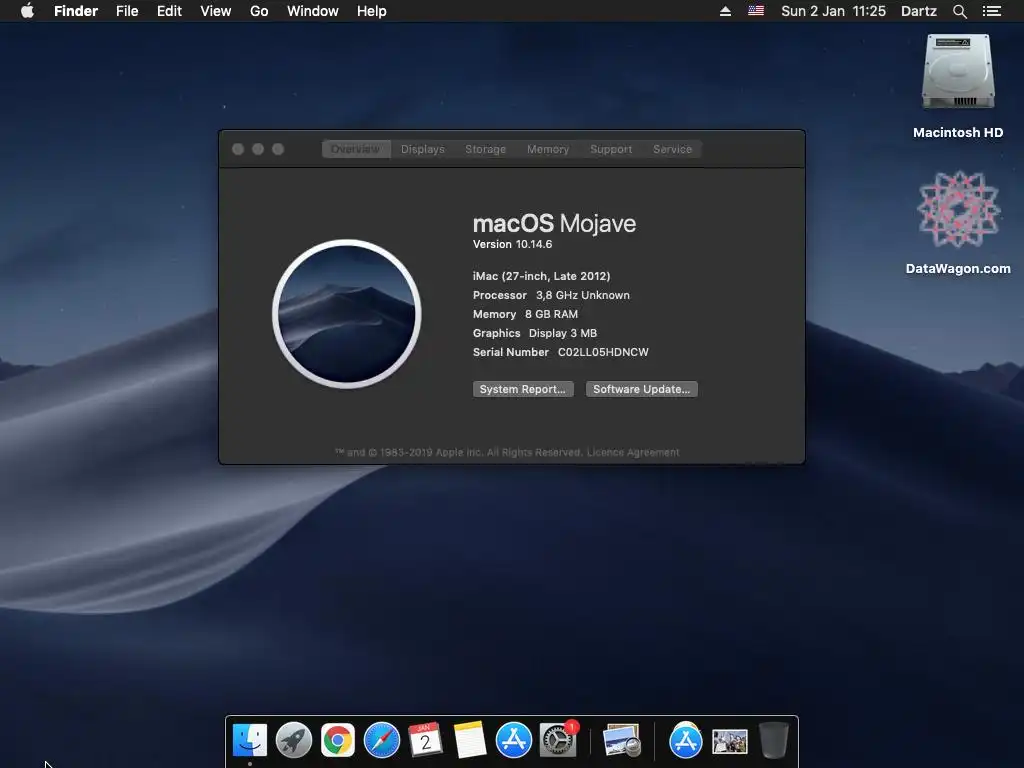Open the Trash in the Dock

pyautogui.click(x=774, y=741)
